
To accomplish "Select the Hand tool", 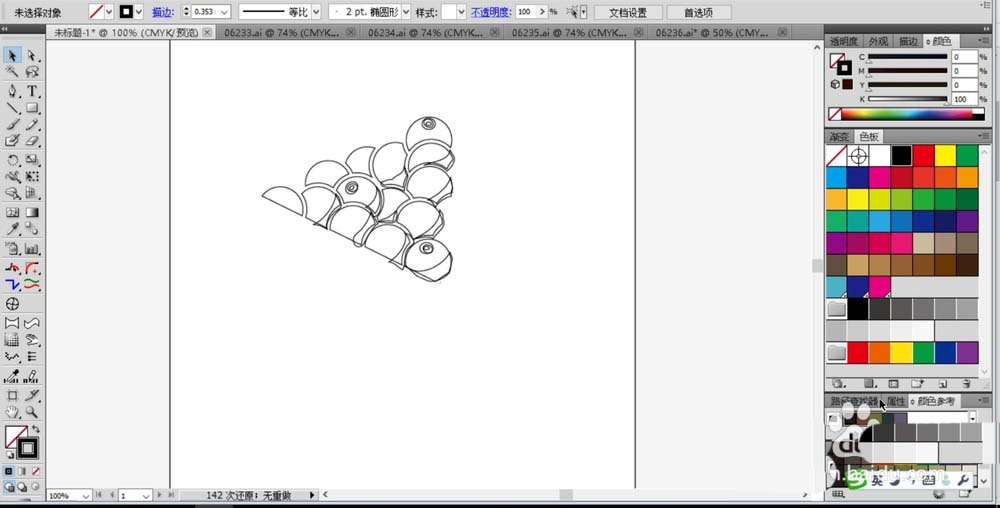I will point(12,411).
